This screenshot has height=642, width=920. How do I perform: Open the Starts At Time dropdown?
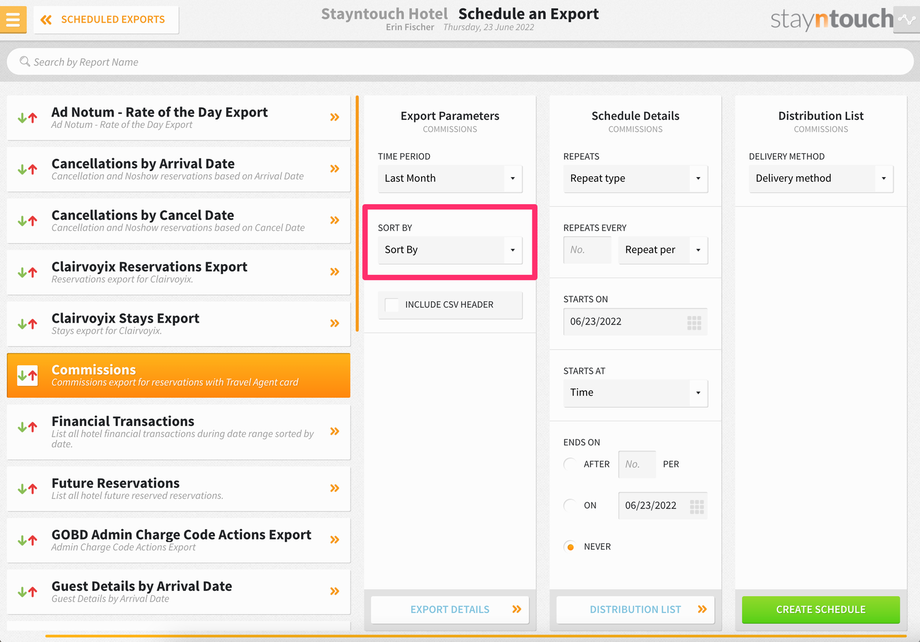(635, 393)
